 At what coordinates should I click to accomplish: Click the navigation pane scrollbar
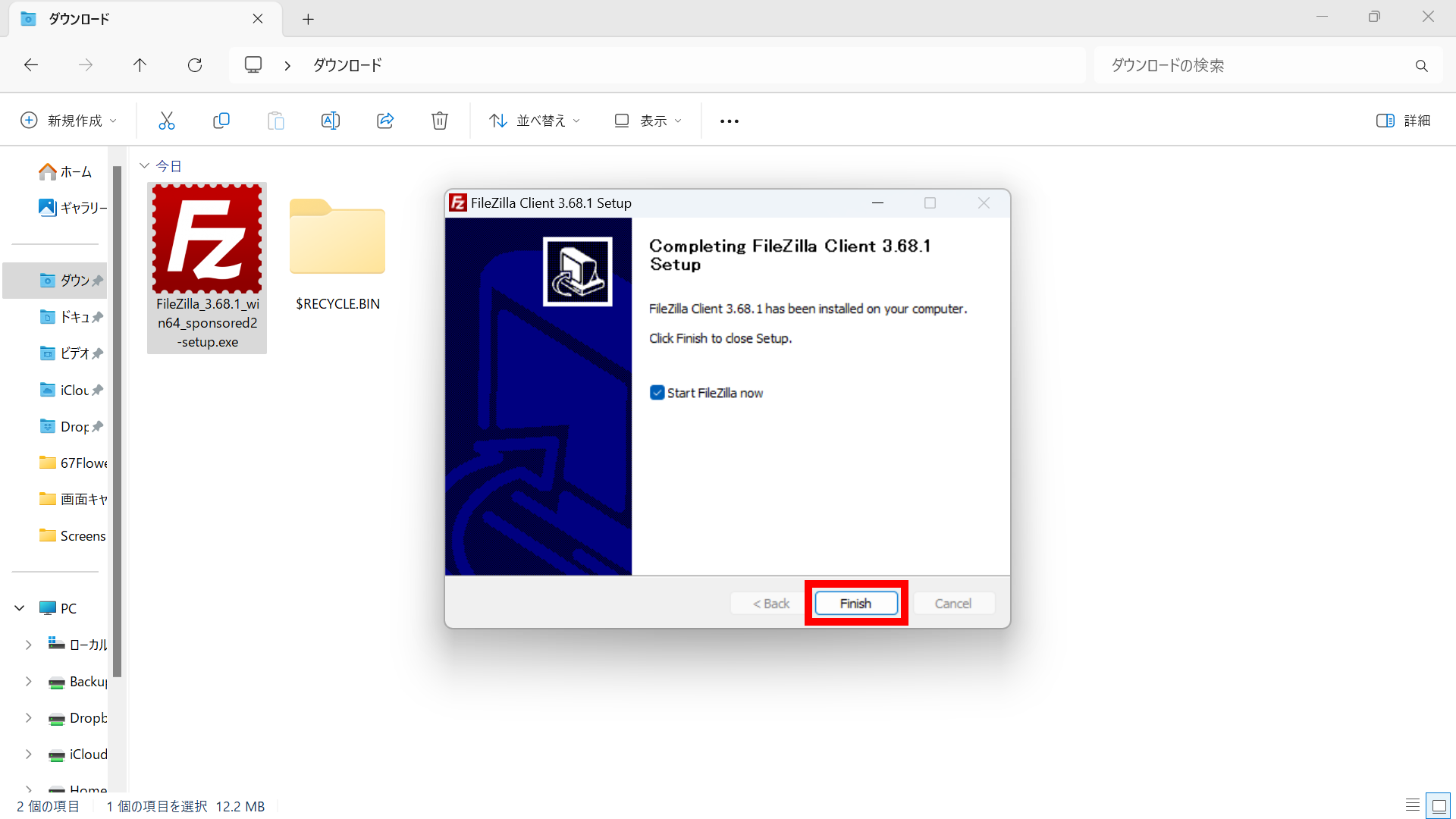[x=118, y=421]
